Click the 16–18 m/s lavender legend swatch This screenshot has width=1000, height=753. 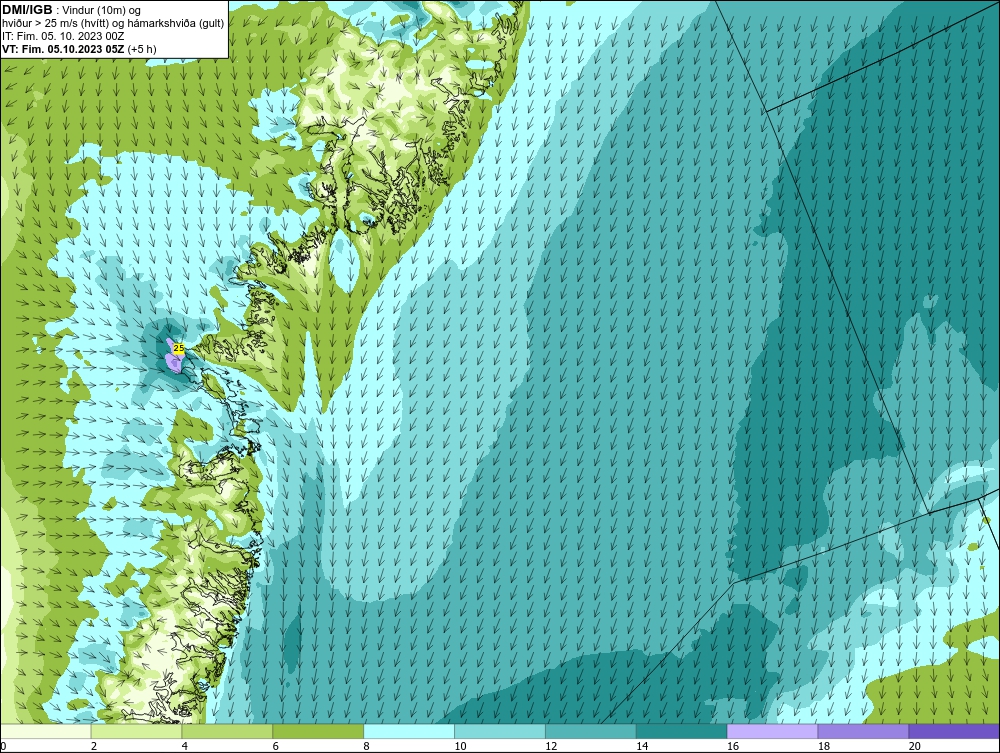click(x=772, y=731)
